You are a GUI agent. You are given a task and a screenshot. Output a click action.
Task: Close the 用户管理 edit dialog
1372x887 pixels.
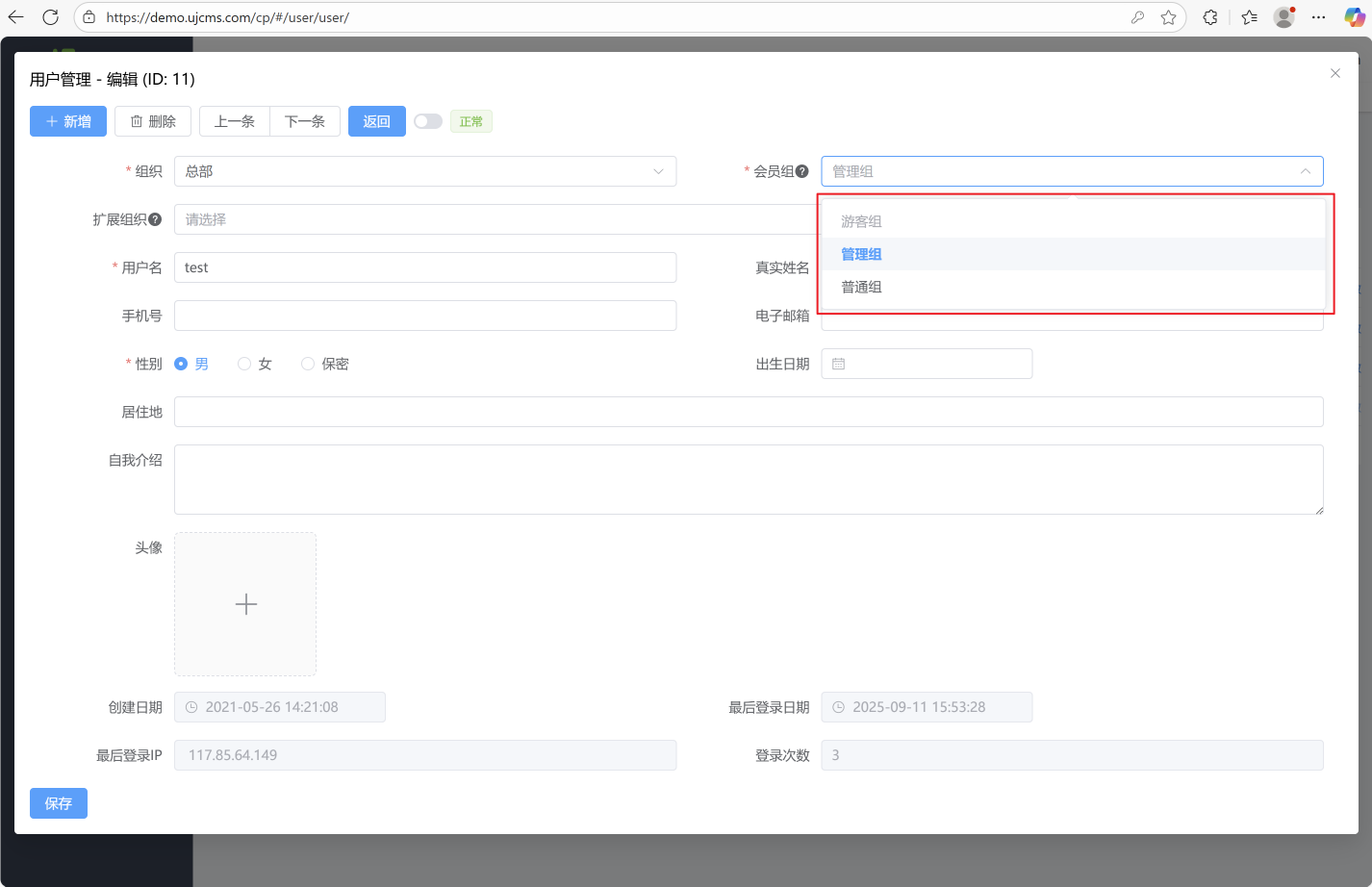(x=1334, y=73)
